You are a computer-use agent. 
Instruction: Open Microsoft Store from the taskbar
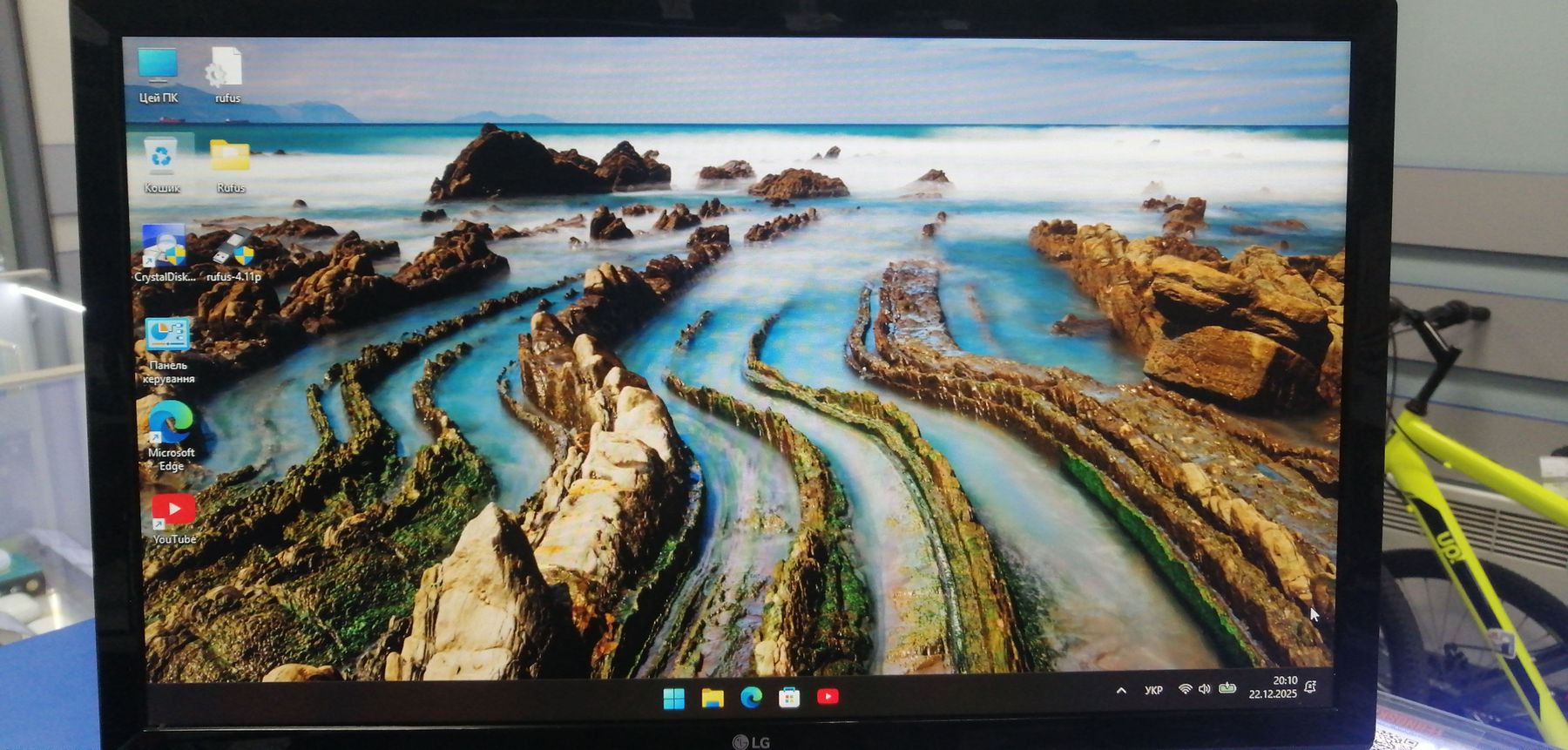789,697
